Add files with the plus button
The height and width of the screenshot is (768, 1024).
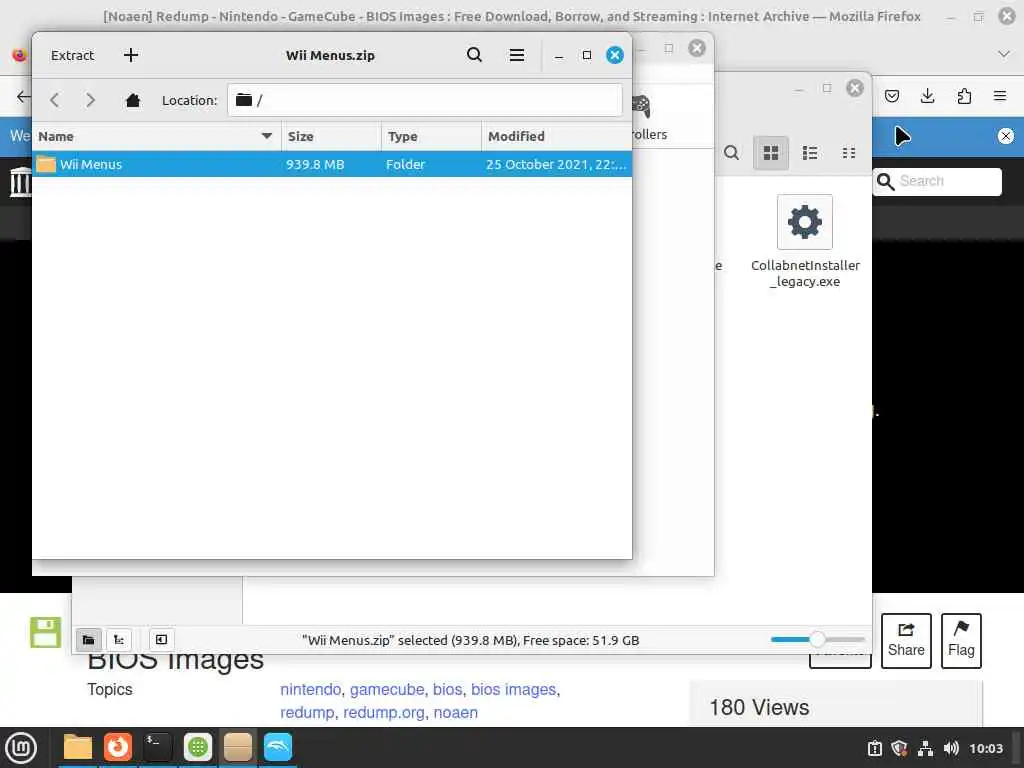pyautogui.click(x=131, y=56)
